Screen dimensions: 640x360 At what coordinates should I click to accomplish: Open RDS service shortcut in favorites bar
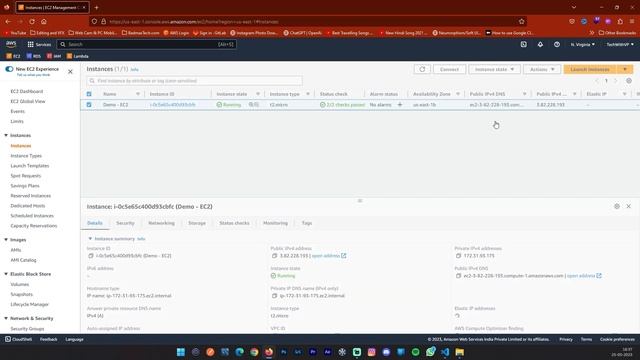click(x=33, y=56)
